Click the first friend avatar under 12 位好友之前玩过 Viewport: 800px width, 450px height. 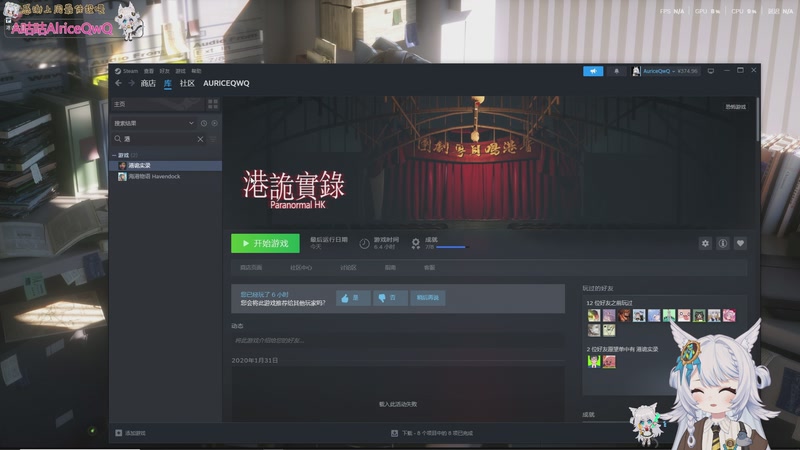(593, 315)
